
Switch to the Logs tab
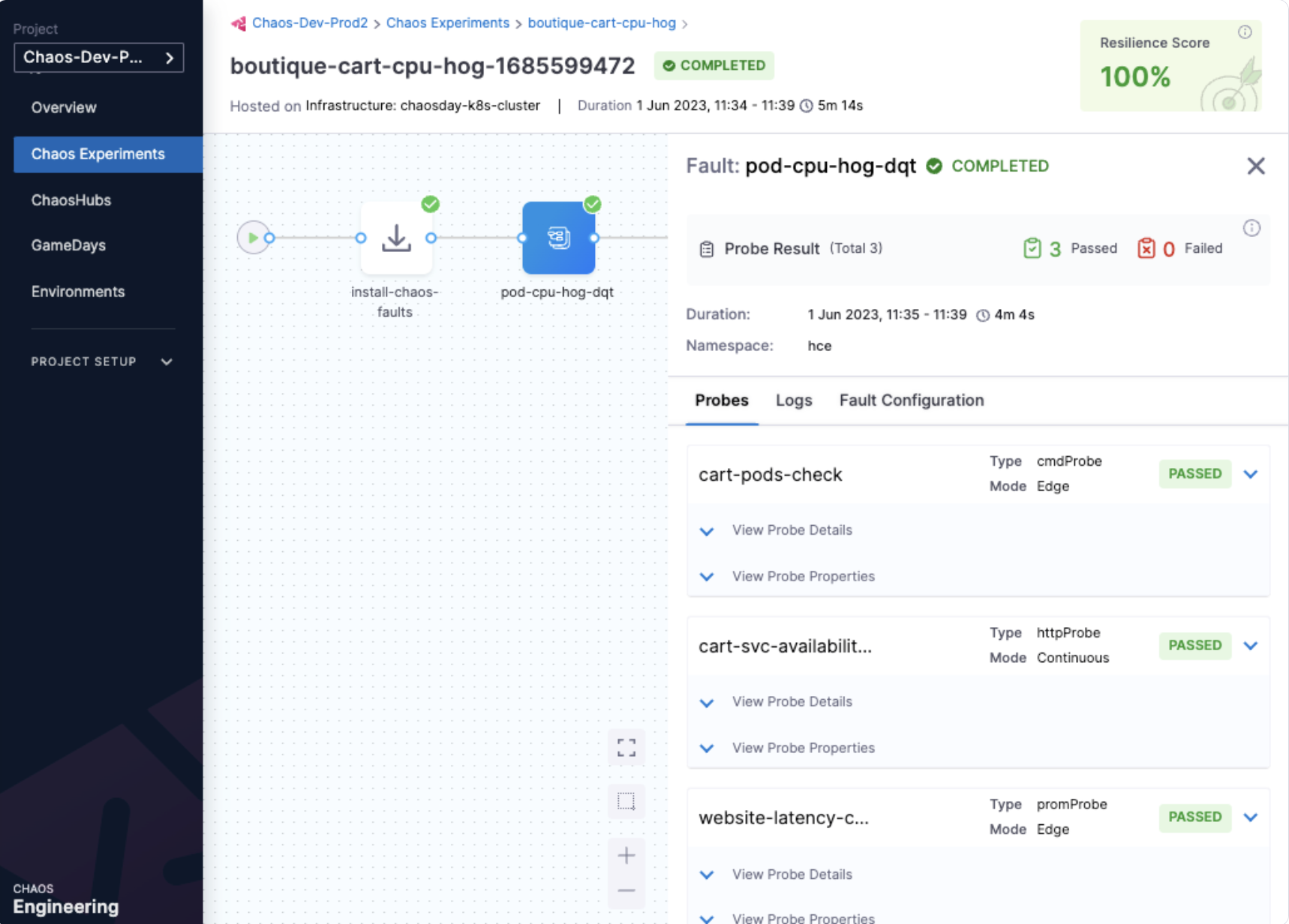click(x=794, y=400)
